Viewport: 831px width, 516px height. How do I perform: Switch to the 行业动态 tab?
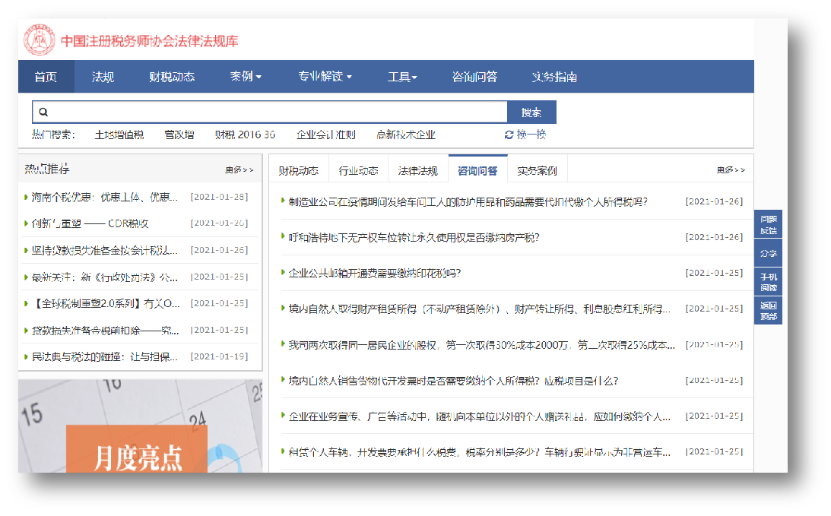coord(358,171)
